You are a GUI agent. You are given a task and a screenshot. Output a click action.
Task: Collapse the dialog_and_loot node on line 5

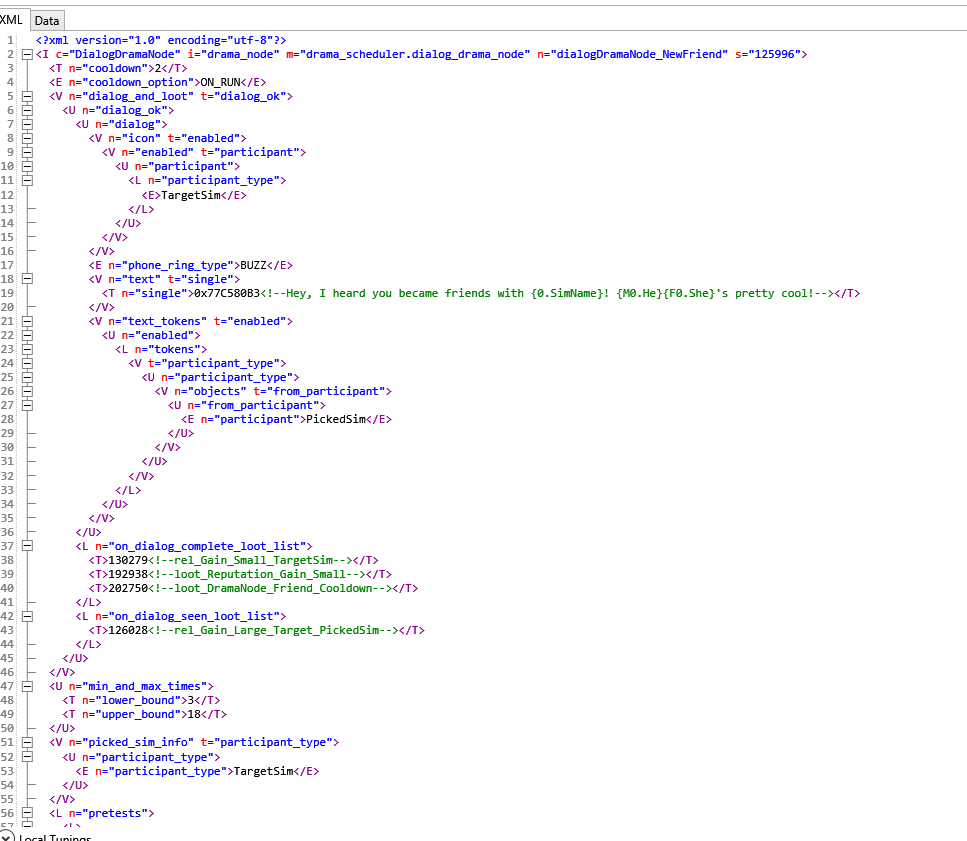[27, 96]
